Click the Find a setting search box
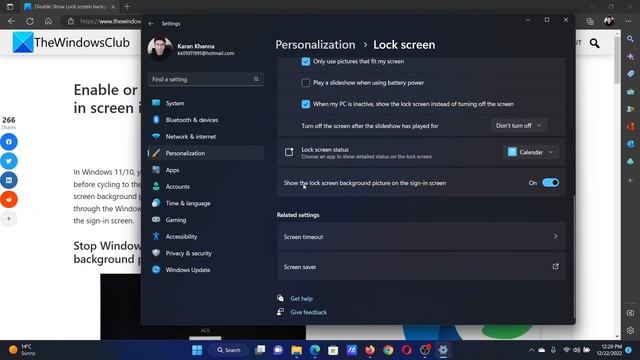Screen dimensions: 640x360 click(x=206, y=79)
